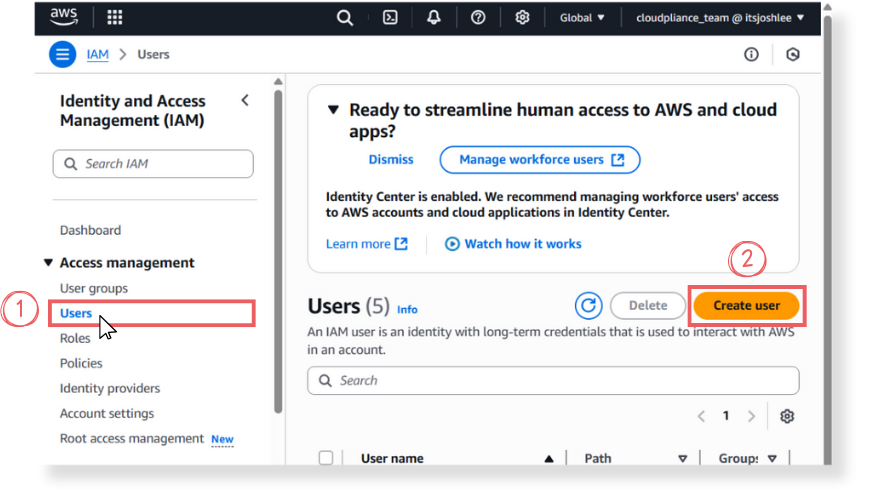Click Manage workforce users button
The image size is (874, 497).
[x=540, y=160]
